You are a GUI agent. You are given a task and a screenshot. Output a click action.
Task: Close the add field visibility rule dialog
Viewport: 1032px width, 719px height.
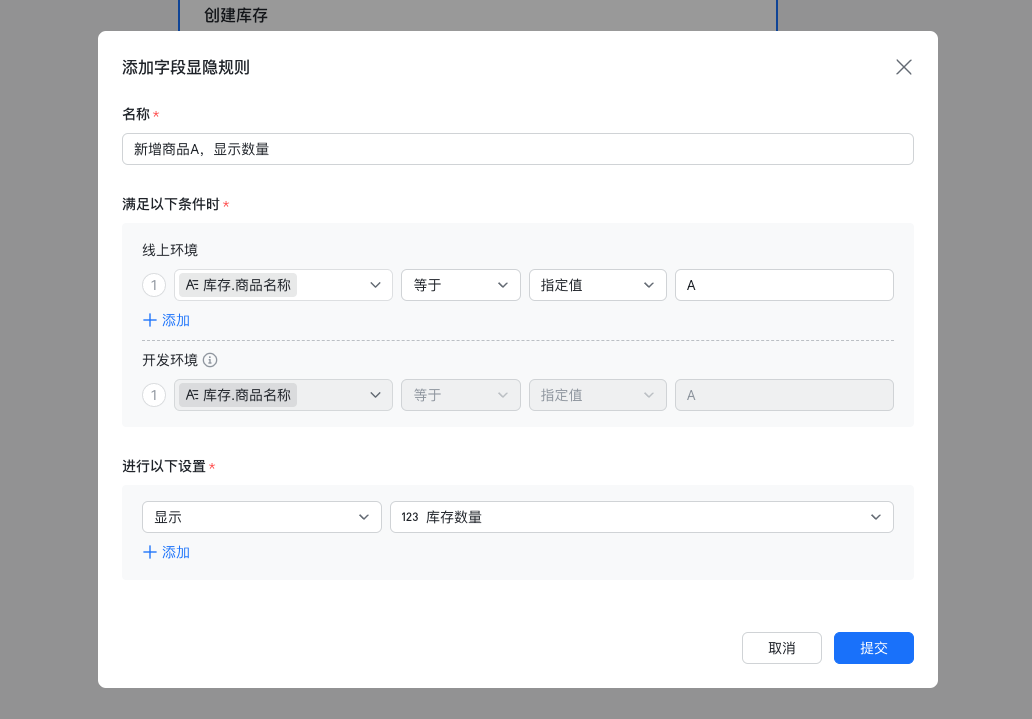[x=904, y=67]
